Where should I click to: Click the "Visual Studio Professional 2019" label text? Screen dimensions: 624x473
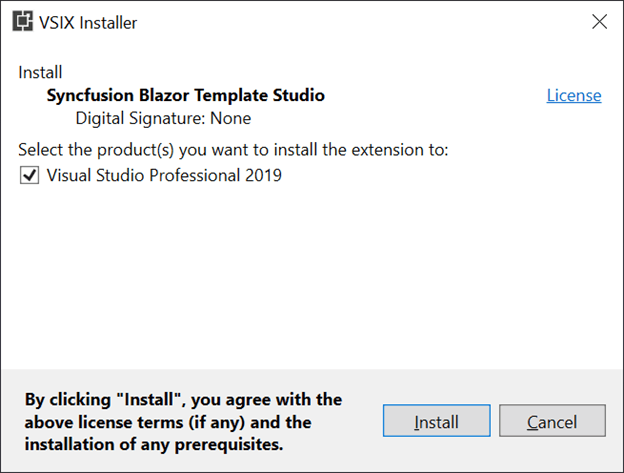pyautogui.click(x=164, y=176)
